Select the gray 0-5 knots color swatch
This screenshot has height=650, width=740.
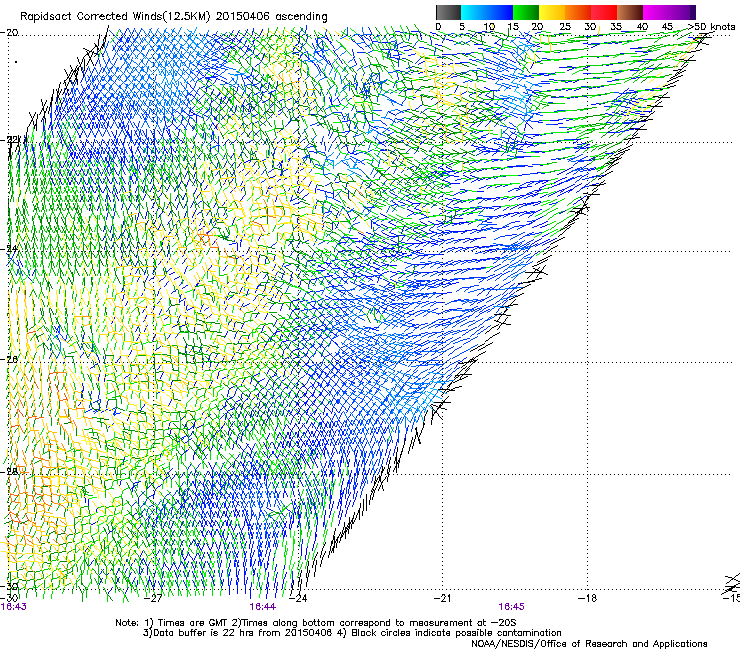tap(448, 12)
